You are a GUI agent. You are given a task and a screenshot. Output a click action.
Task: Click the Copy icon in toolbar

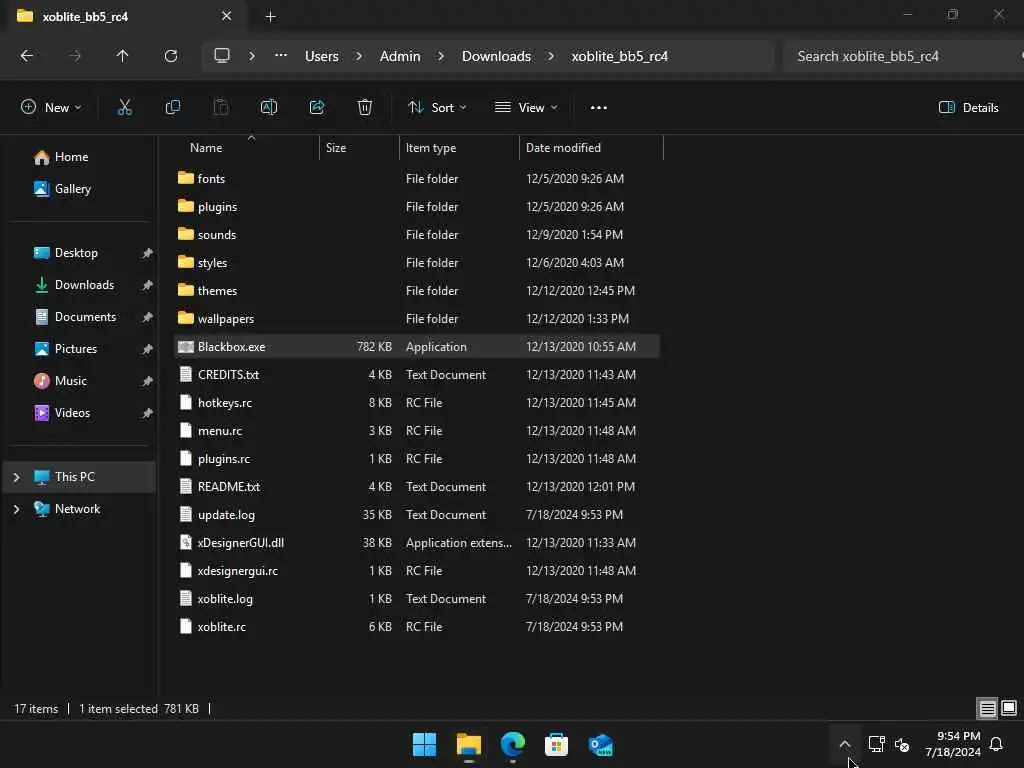pyautogui.click(x=172, y=107)
